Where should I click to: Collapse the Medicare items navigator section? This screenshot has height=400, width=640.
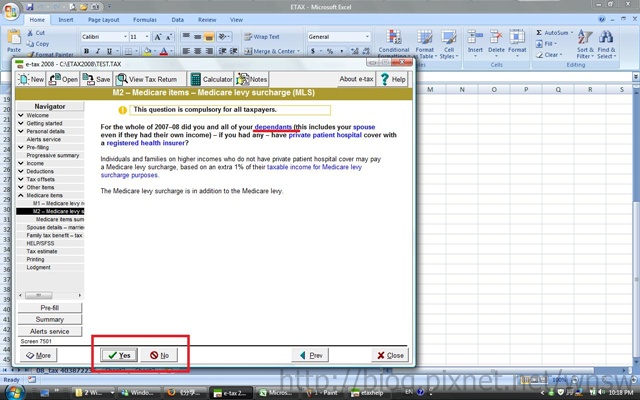(x=21, y=195)
